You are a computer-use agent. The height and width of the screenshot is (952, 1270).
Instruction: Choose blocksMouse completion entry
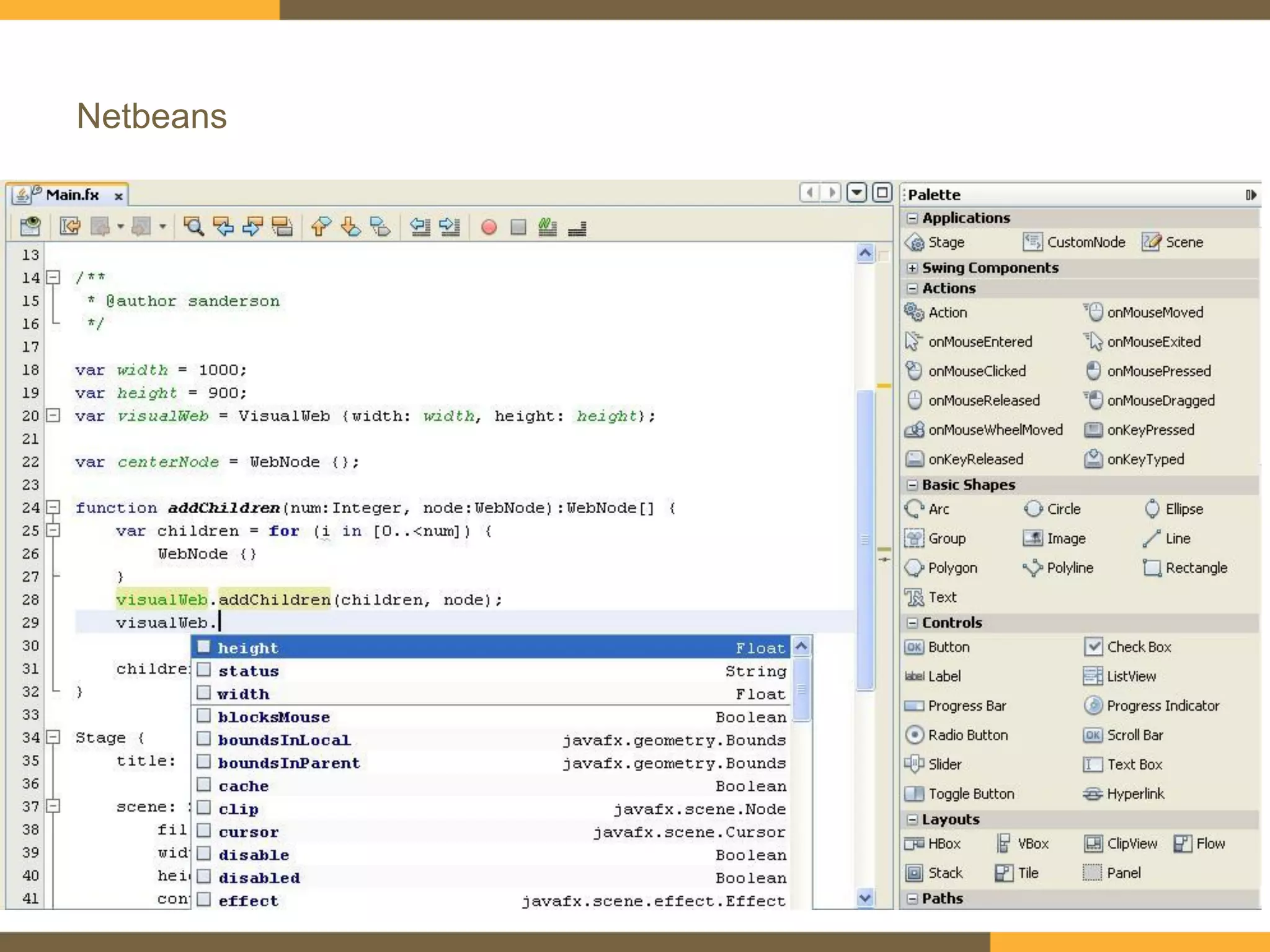[x=491, y=716]
